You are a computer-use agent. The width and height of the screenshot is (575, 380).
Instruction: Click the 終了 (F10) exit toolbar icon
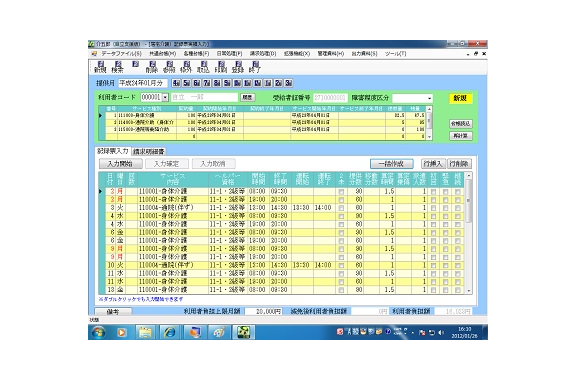(255, 67)
